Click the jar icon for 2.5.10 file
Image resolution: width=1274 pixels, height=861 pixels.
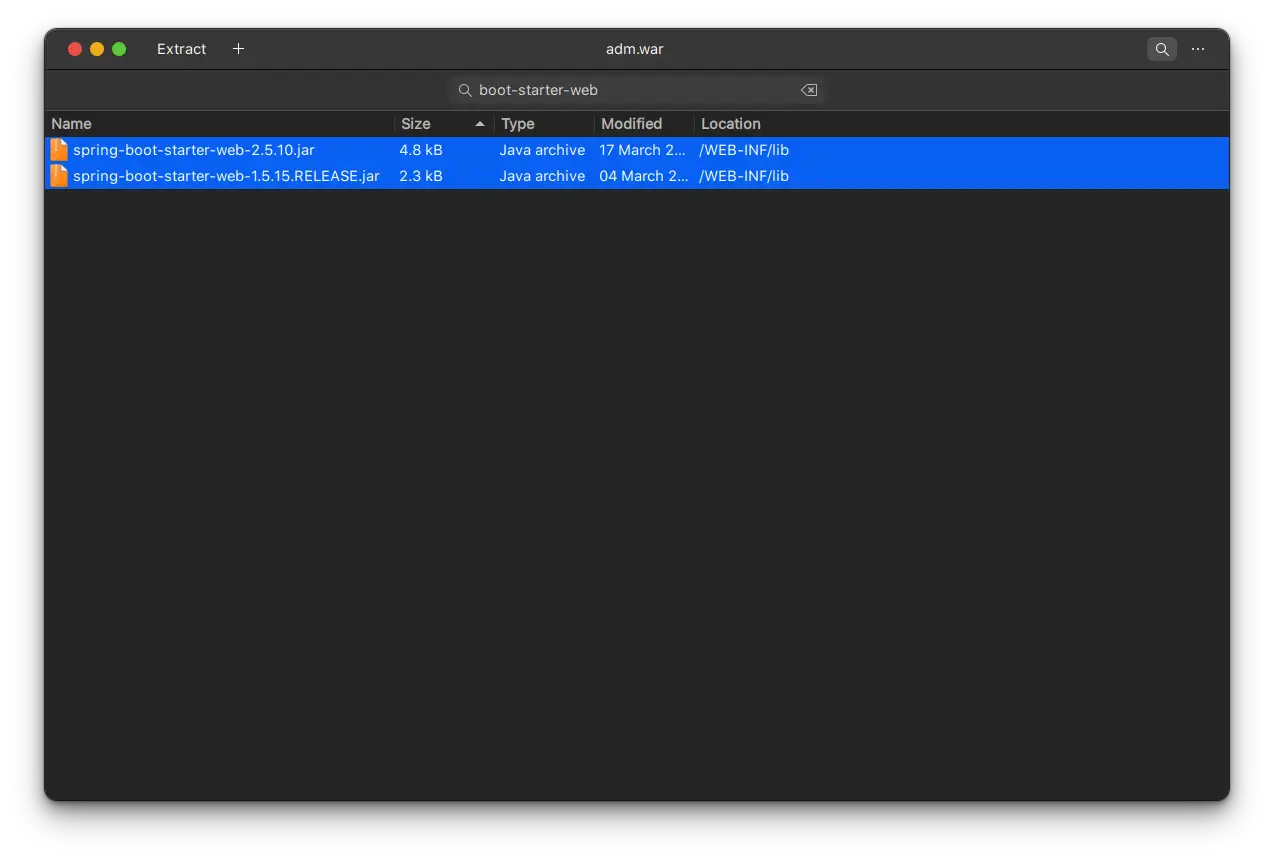[59, 150]
